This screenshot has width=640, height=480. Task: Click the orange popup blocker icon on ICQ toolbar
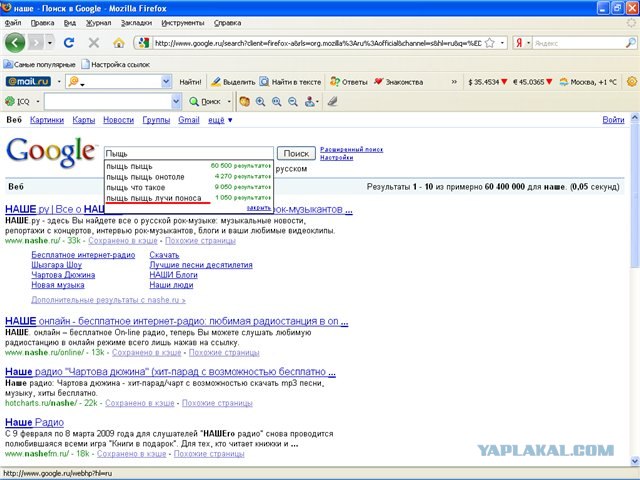point(244,102)
